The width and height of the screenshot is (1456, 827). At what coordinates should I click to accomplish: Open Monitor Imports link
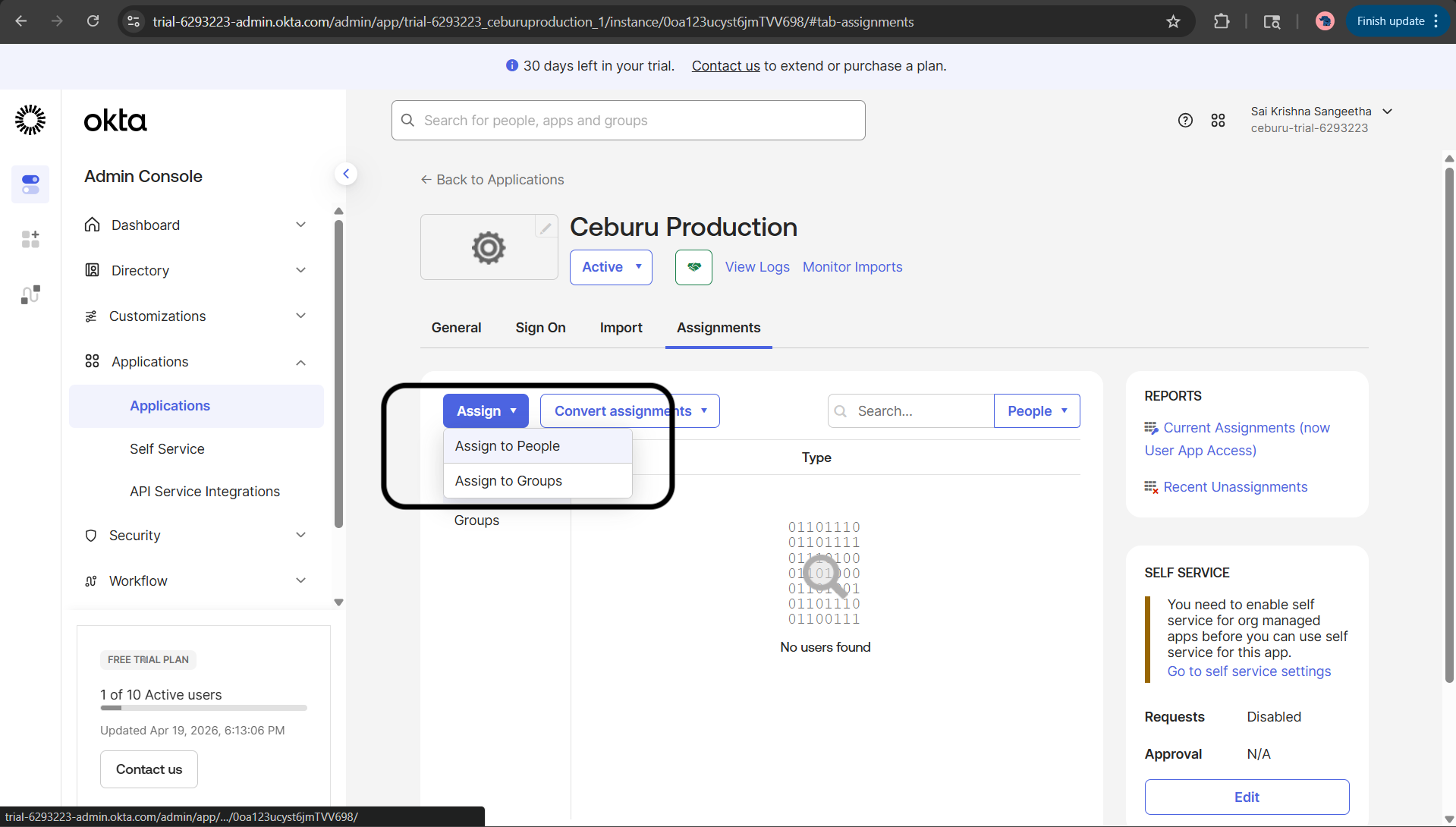(852, 267)
